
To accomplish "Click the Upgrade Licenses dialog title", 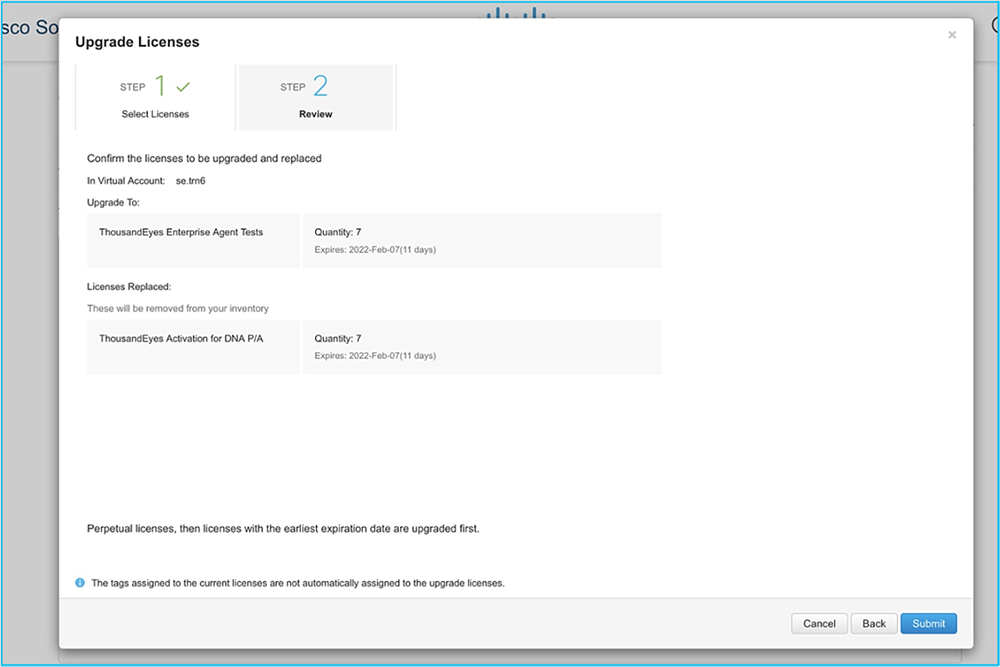I will pos(137,42).
